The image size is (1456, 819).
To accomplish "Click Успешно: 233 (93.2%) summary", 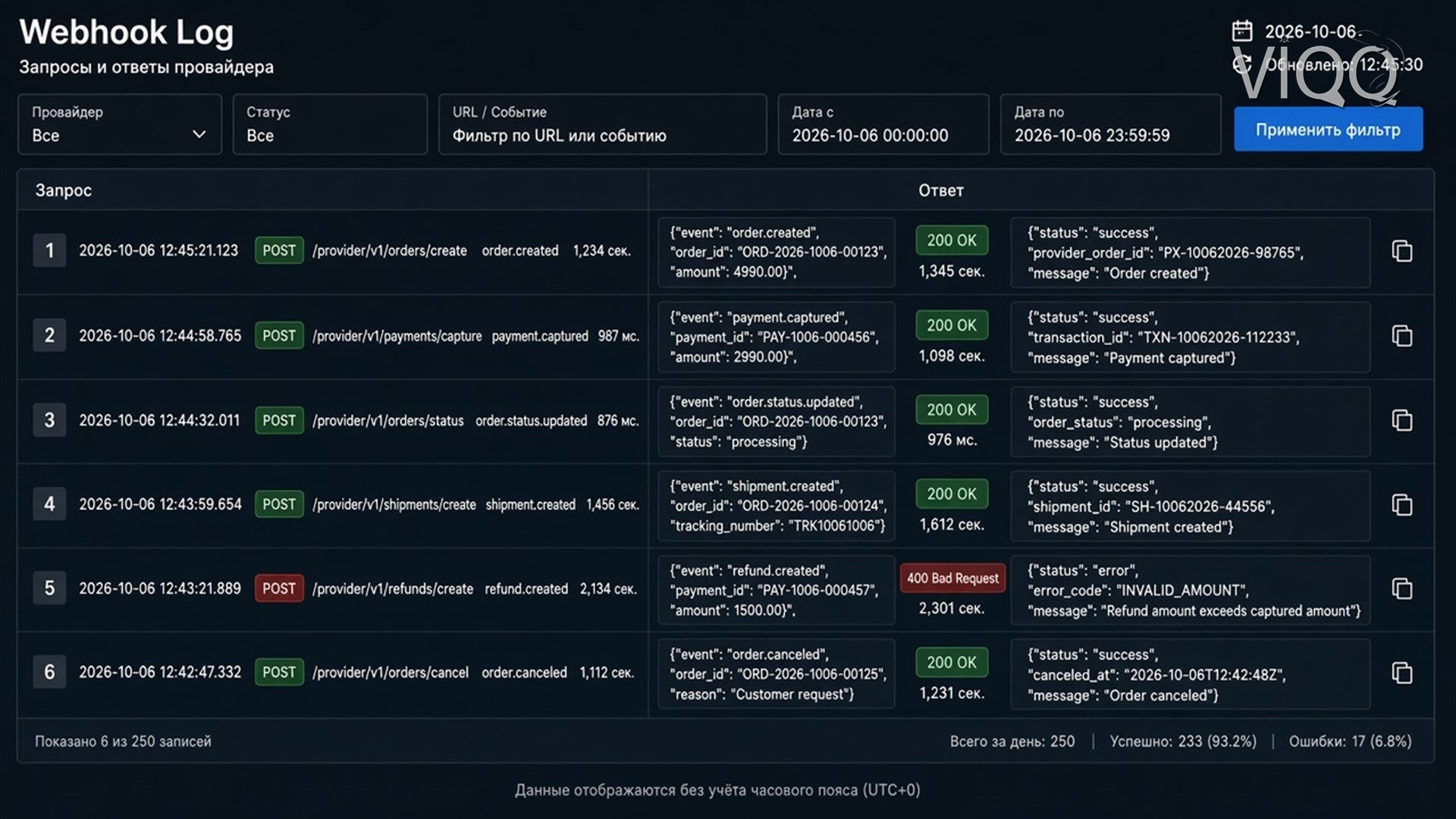I will pyautogui.click(x=1183, y=741).
